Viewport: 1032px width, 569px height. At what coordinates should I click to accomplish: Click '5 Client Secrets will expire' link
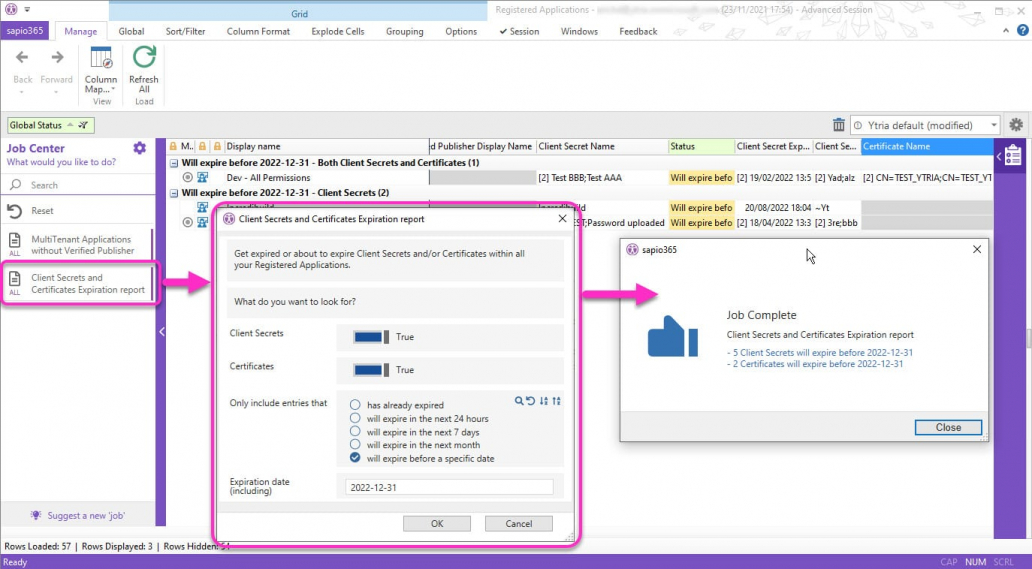(x=820, y=353)
